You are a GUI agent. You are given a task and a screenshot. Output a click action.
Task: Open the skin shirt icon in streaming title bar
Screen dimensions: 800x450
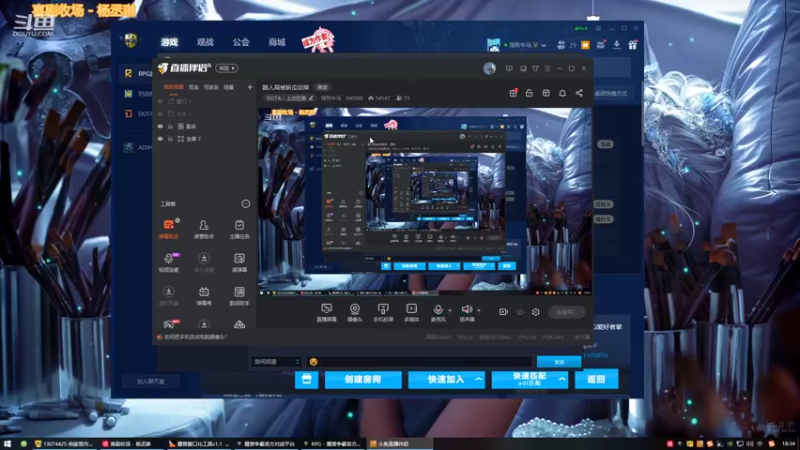click(x=535, y=68)
